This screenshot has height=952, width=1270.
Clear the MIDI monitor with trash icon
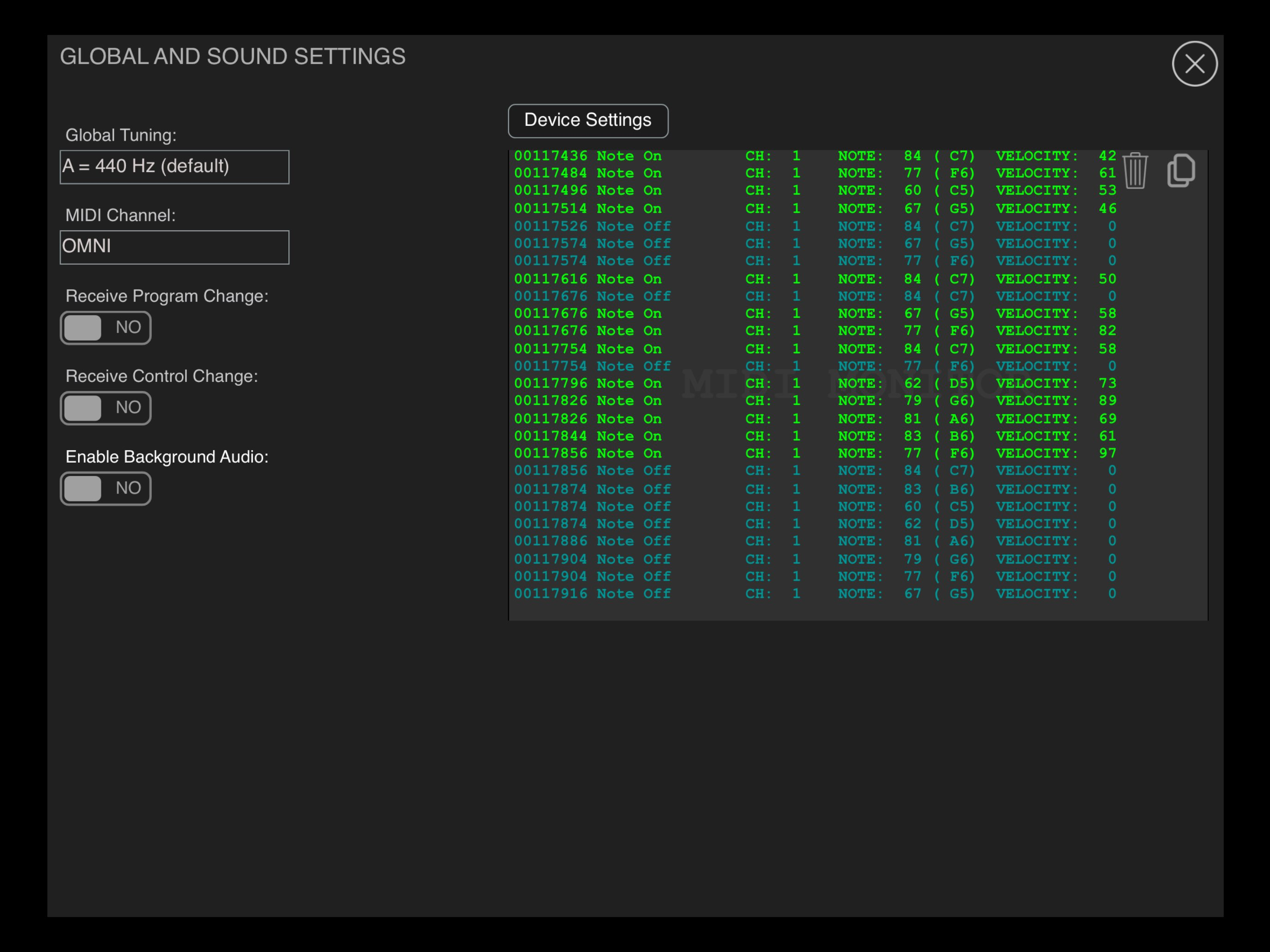[1134, 171]
